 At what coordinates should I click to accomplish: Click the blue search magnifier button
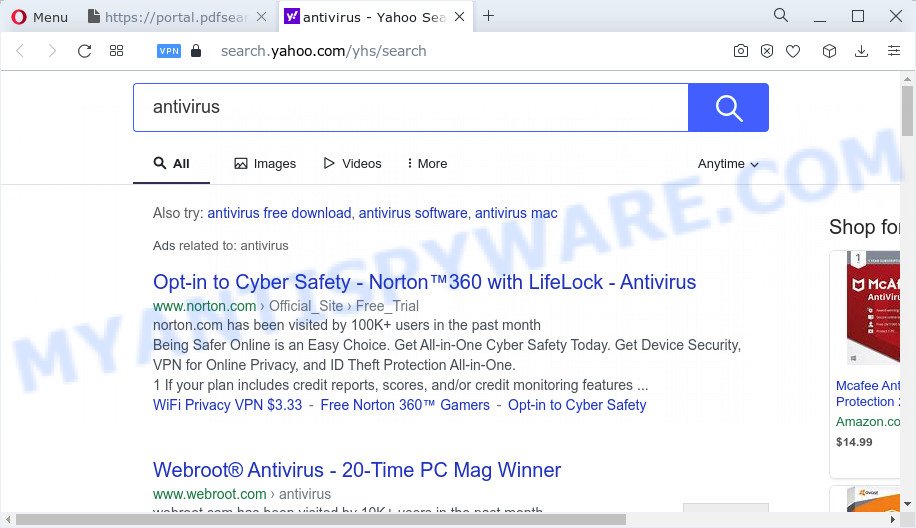pos(728,107)
